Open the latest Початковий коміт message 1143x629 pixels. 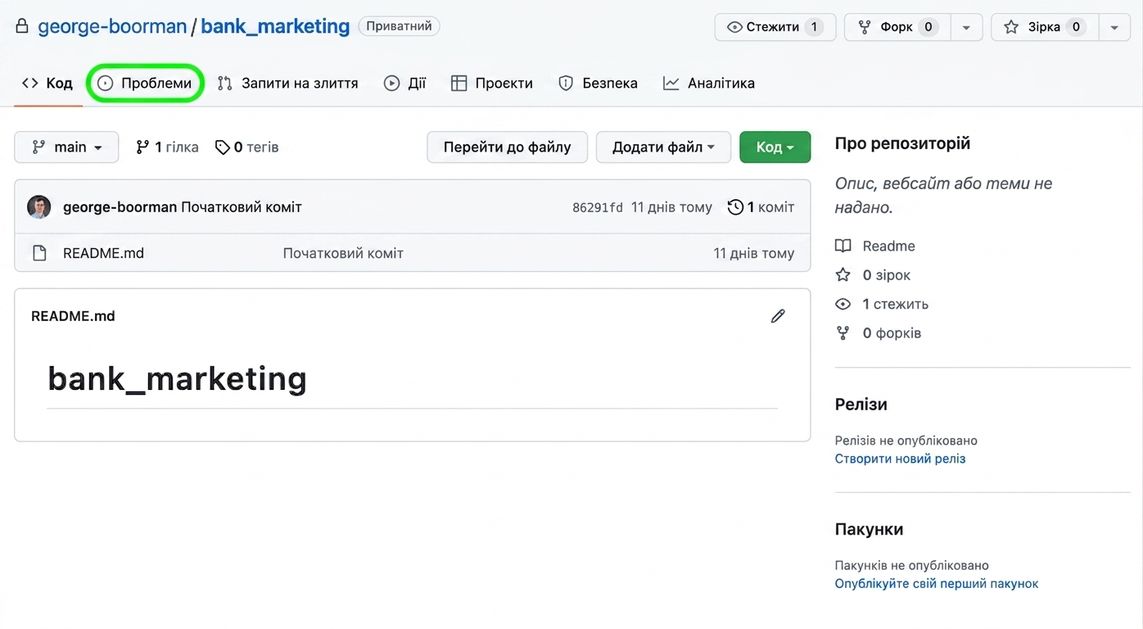241,207
